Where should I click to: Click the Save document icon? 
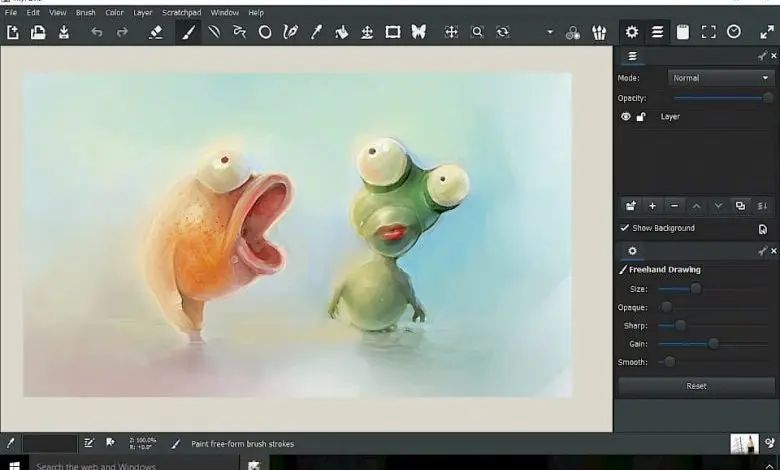click(x=64, y=32)
